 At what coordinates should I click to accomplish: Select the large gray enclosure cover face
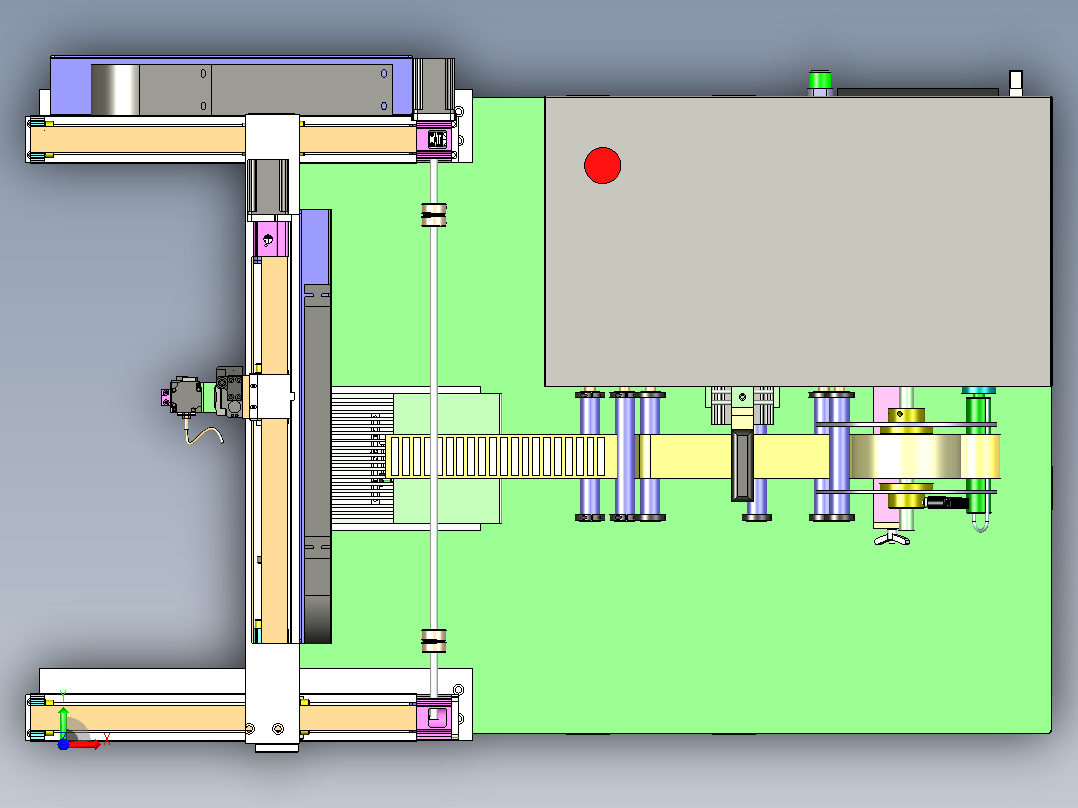(x=798, y=241)
